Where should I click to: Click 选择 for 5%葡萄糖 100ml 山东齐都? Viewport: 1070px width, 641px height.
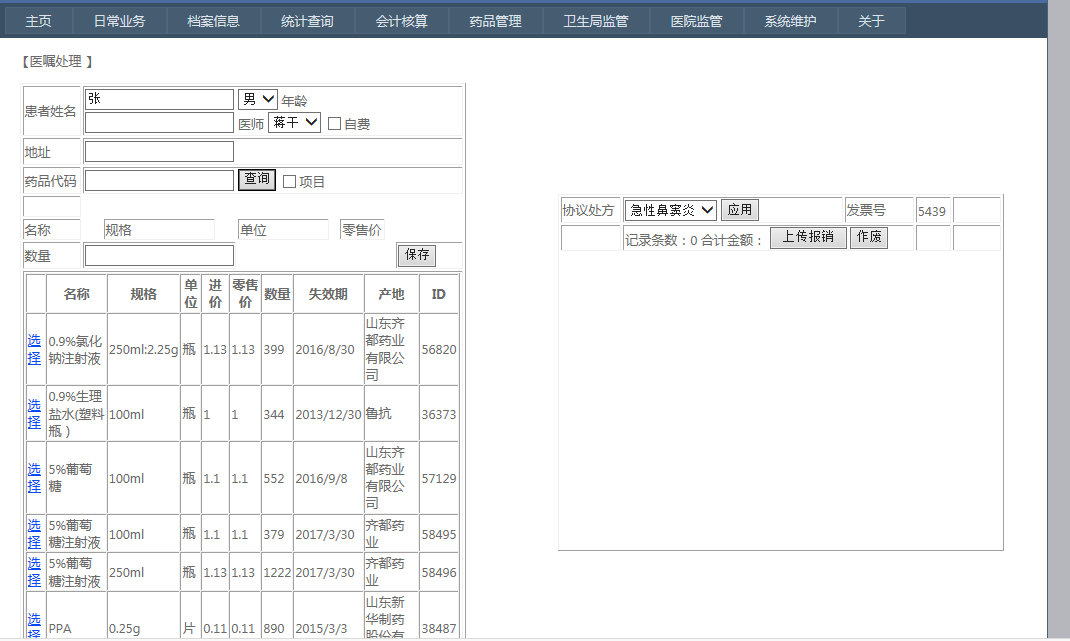tap(34, 478)
